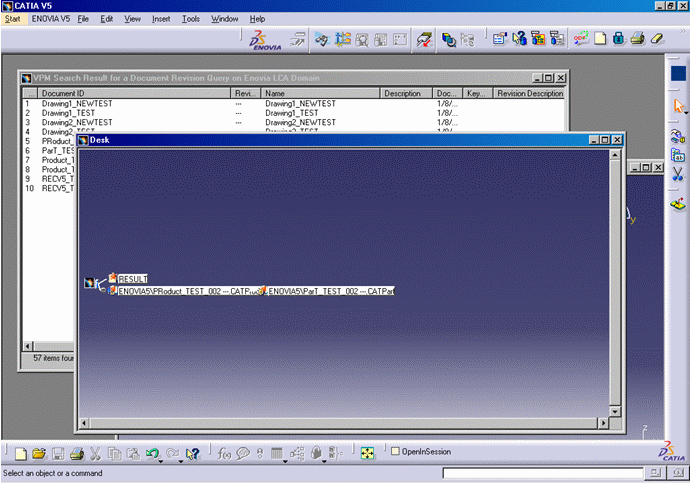
Task: Click the Revision Description column header
Action: [530, 93]
